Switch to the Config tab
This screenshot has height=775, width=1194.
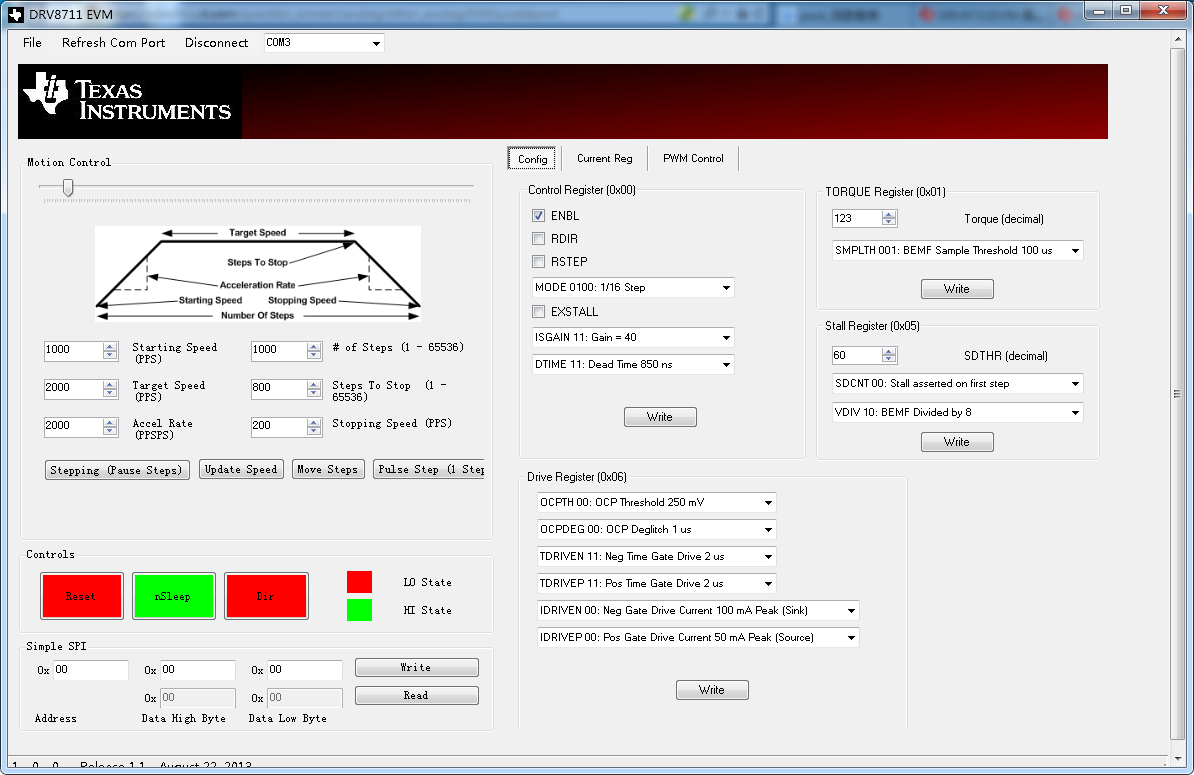(532, 158)
